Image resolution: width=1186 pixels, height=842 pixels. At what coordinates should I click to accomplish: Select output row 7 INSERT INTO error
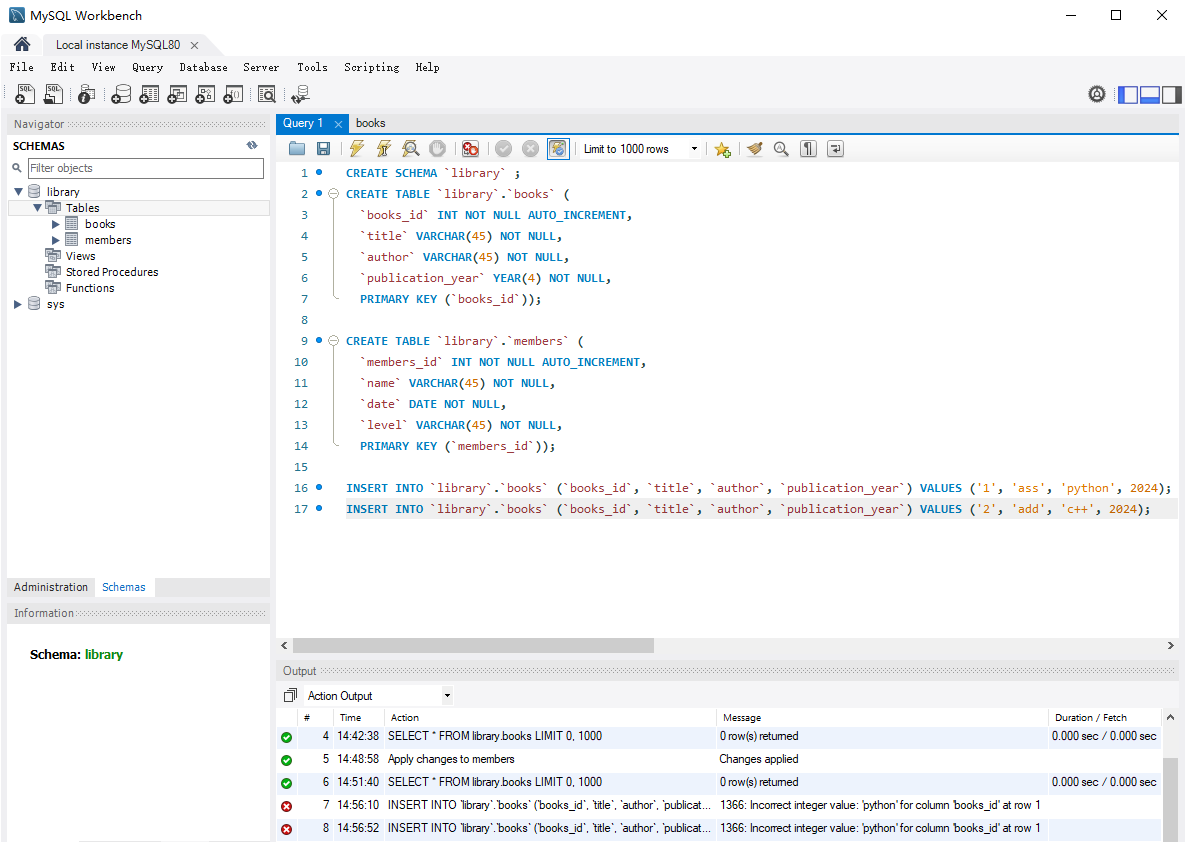[719, 805]
